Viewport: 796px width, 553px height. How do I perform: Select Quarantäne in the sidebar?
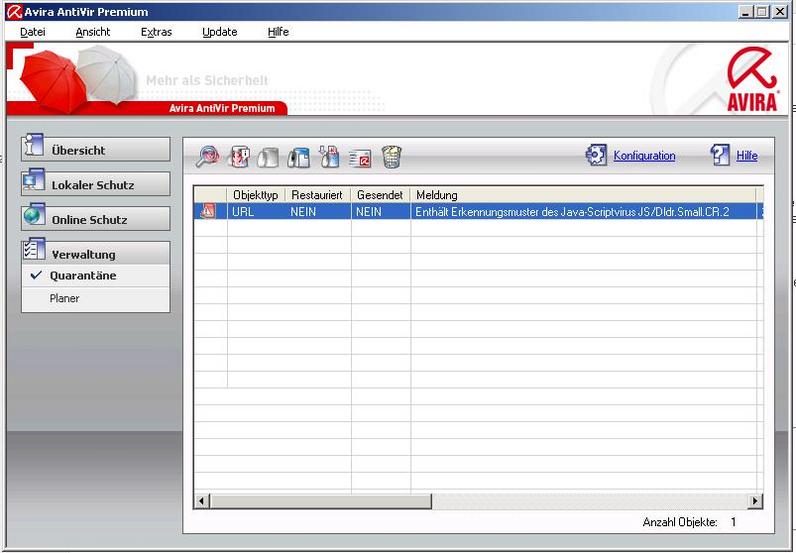(83, 276)
